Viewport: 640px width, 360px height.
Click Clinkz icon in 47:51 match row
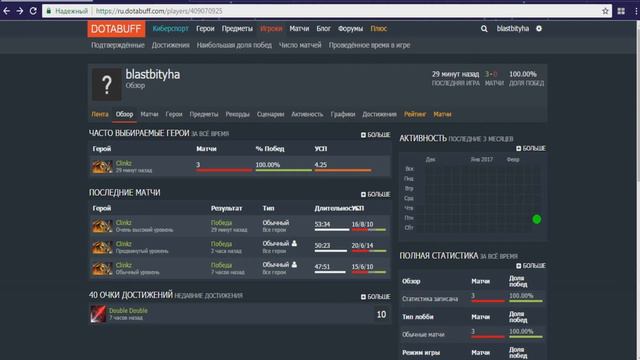[x=102, y=268]
